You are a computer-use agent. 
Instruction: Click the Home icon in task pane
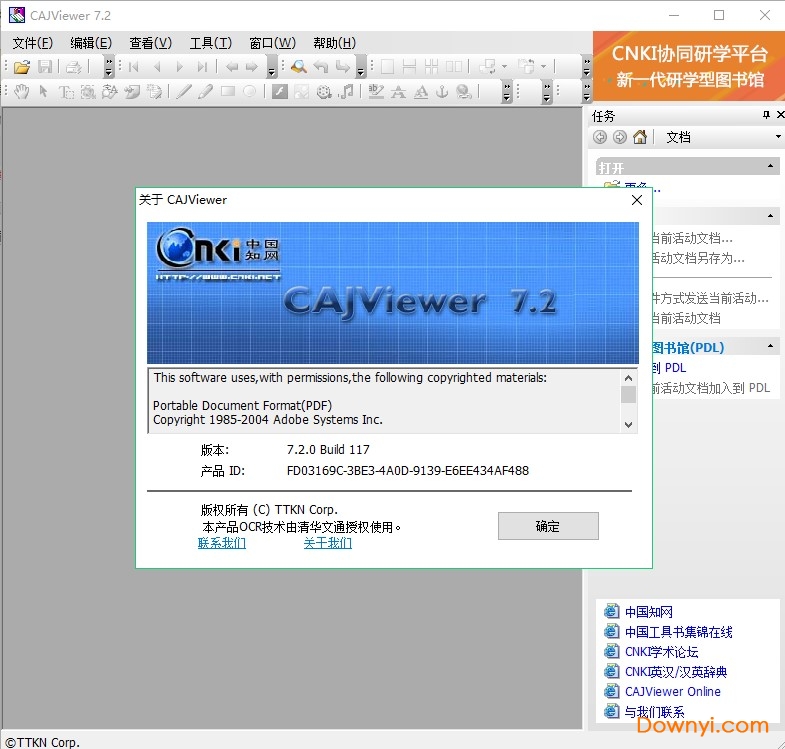click(640, 137)
